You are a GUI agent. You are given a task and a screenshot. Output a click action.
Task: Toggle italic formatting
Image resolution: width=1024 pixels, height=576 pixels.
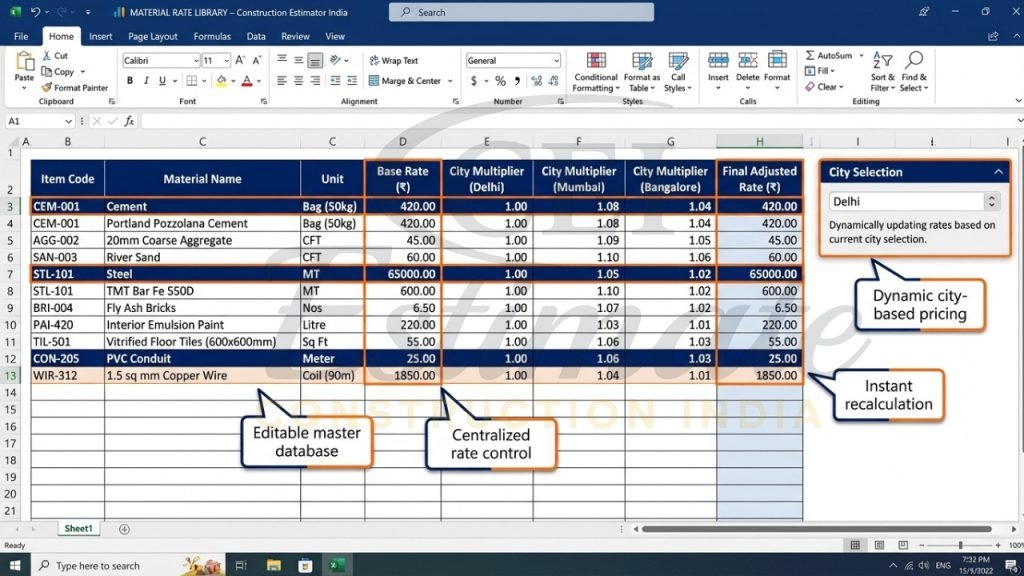pyautogui.click(x=146, y=80)
